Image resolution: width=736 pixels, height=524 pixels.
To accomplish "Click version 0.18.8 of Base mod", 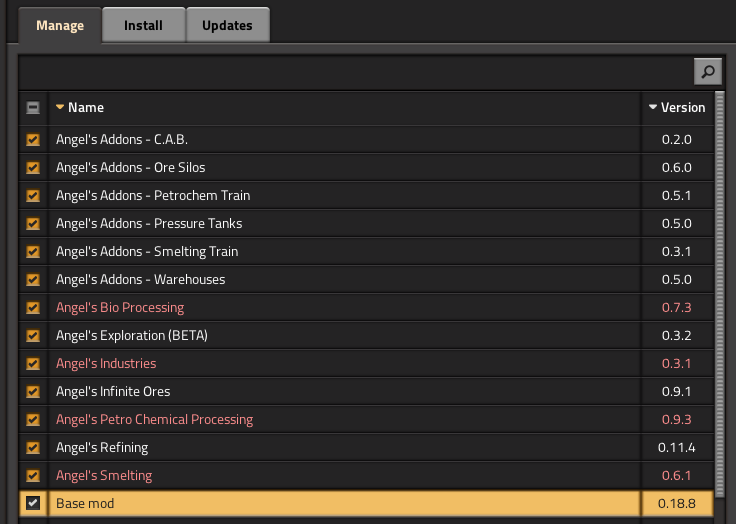I will [676, 503].
